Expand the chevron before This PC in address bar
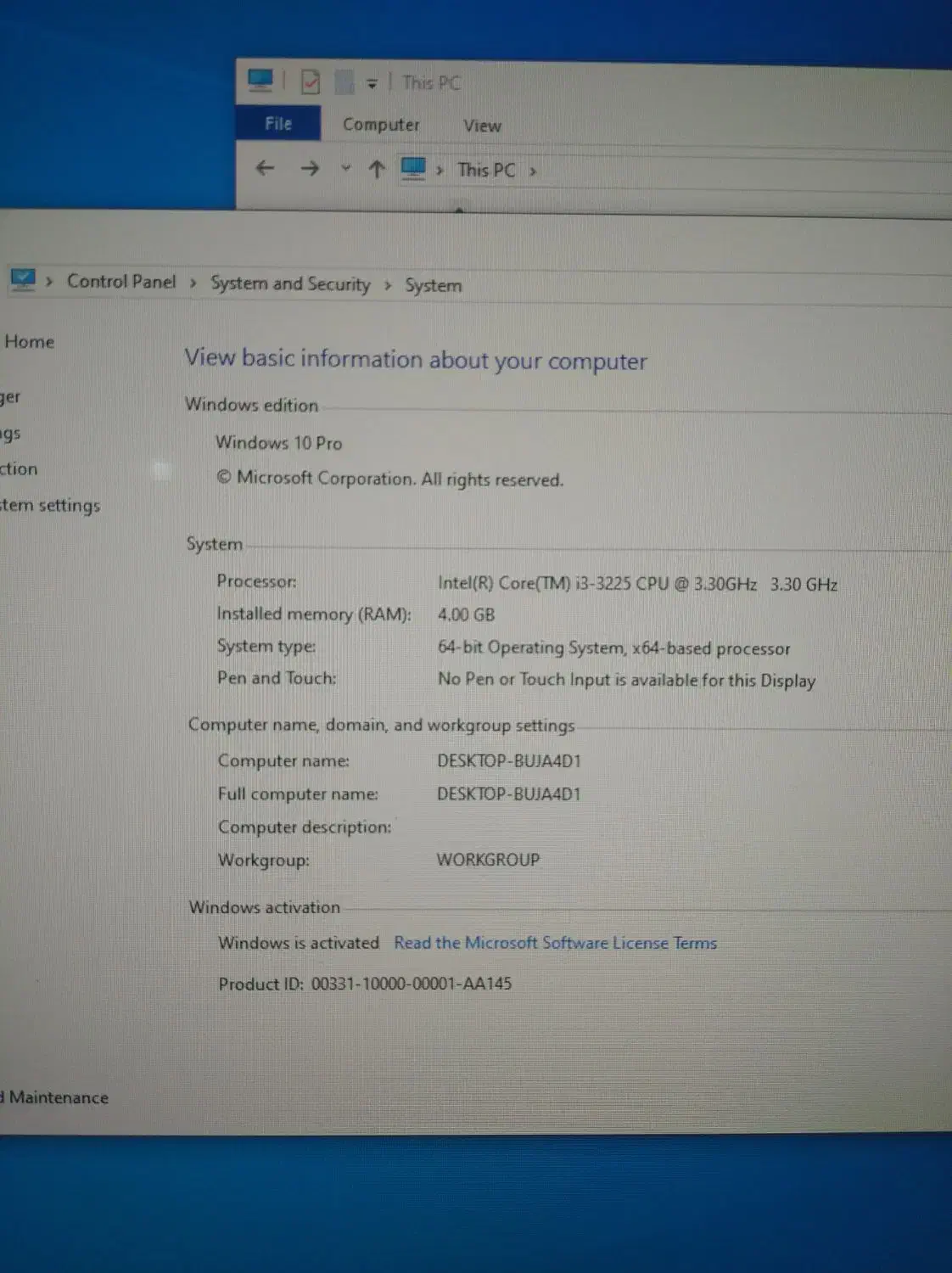The width and height of the screenshot is (952, 1273). coord(440,170)
